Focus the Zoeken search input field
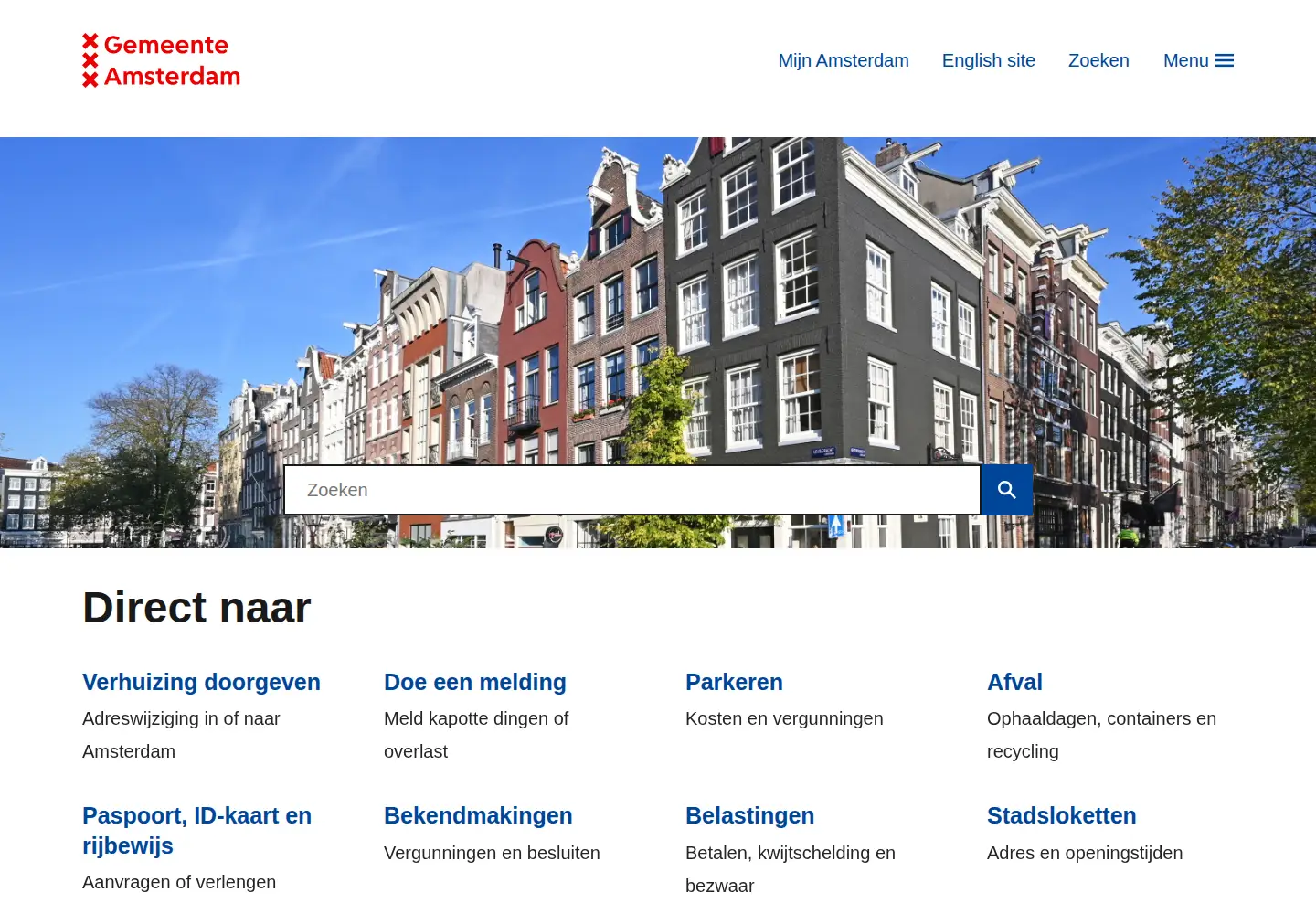1316x914 pixels. click(632, 490)
